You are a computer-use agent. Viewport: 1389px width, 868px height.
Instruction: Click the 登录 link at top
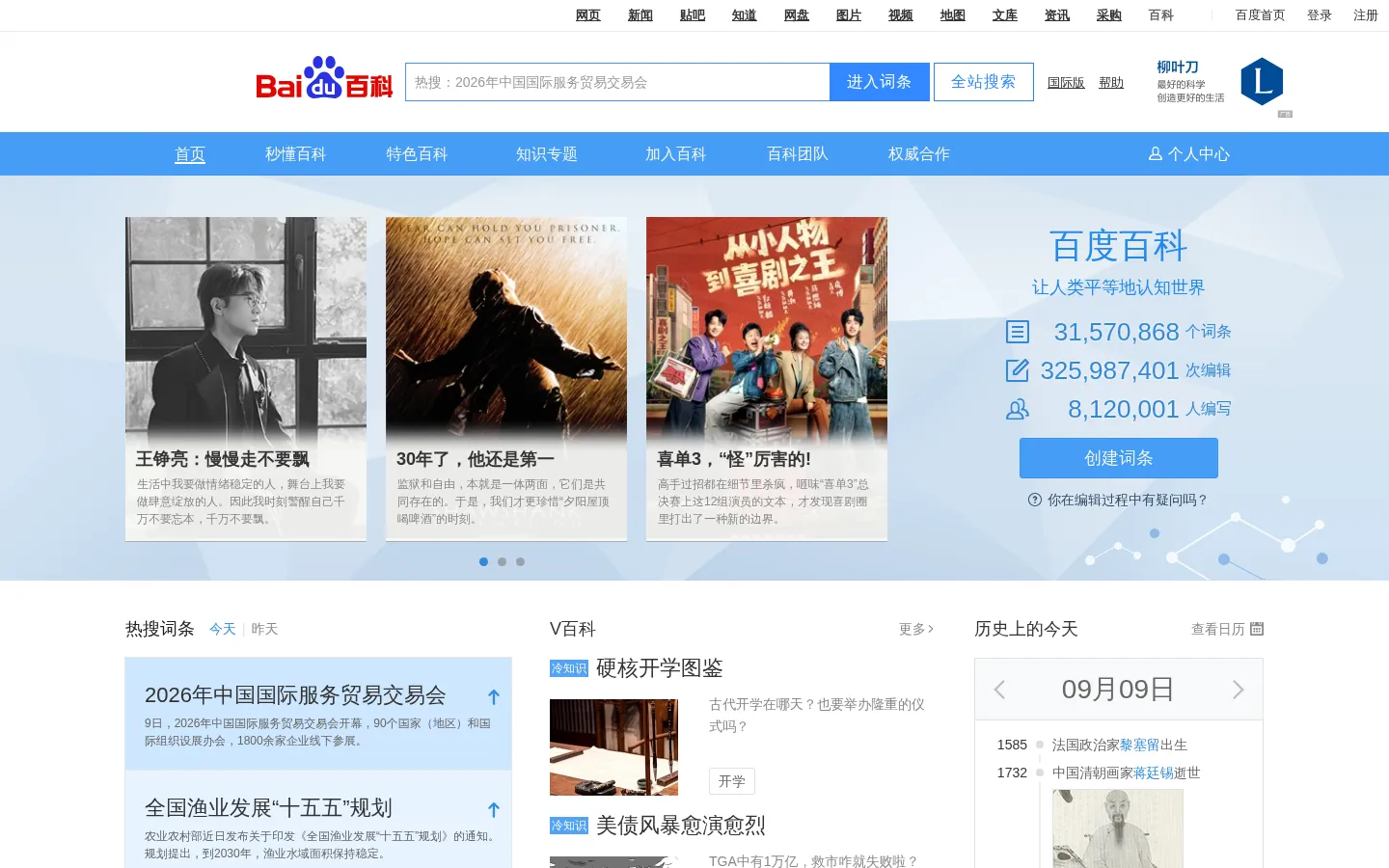tap(1320, 15)
